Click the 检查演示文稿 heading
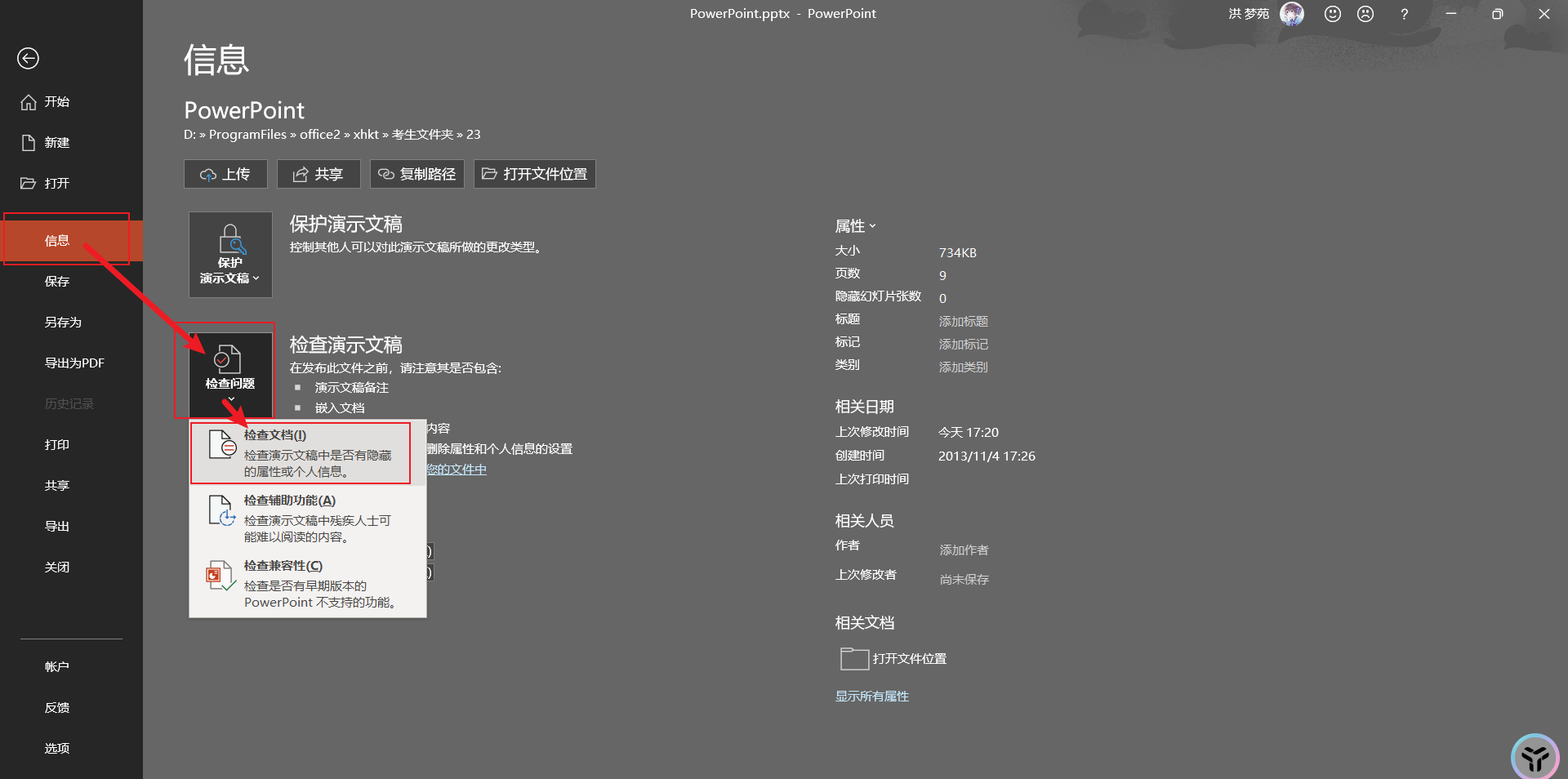 (346, 345)
